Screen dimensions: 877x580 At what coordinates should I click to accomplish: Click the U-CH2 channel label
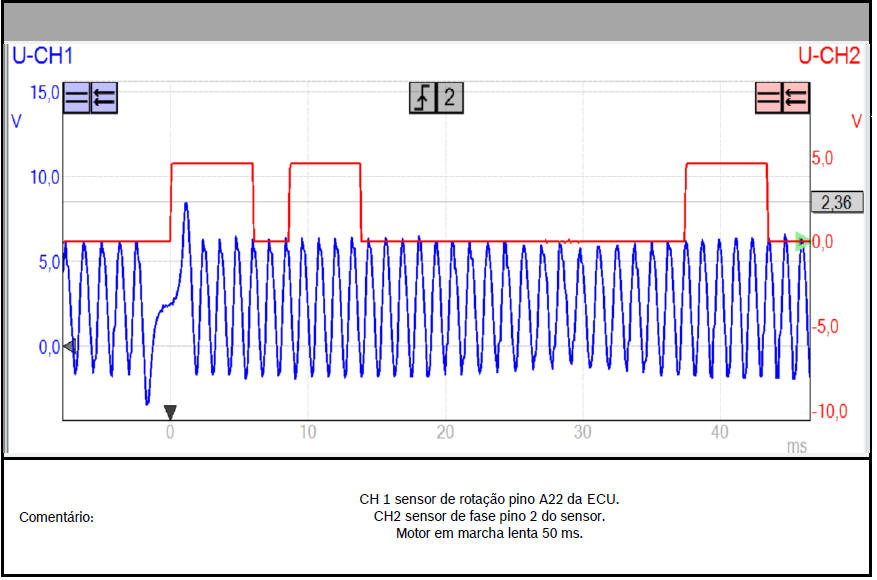[x=828, y=57]
